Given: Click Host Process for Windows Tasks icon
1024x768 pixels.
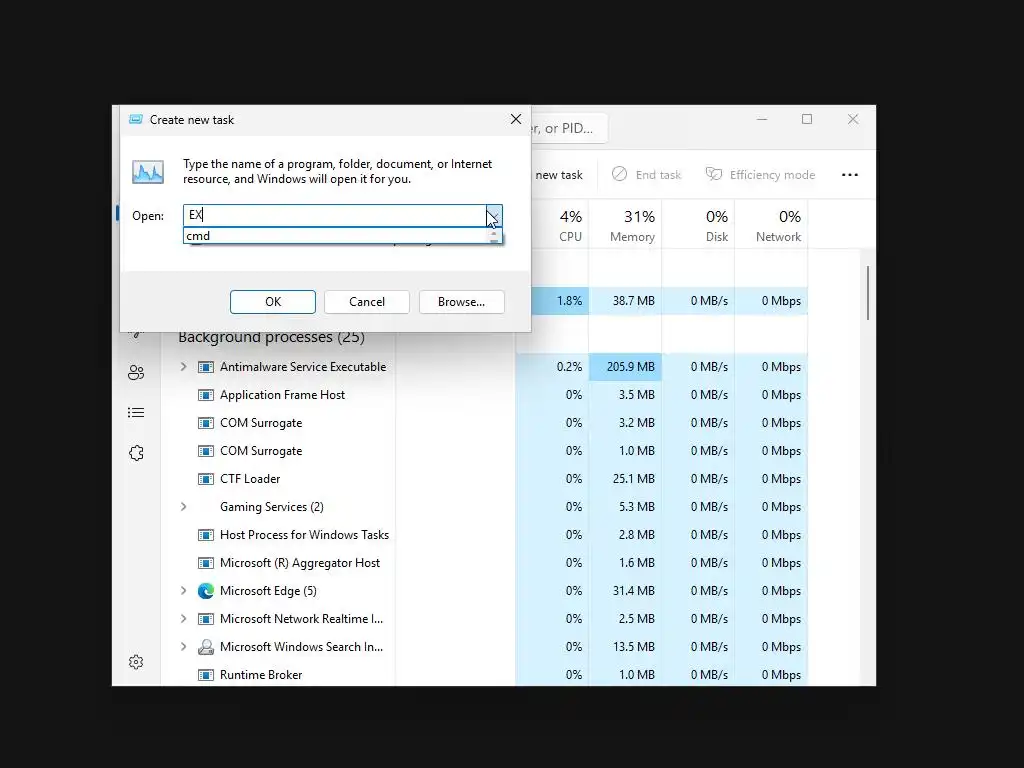Looking at the screenshot, I should point(206,536).
